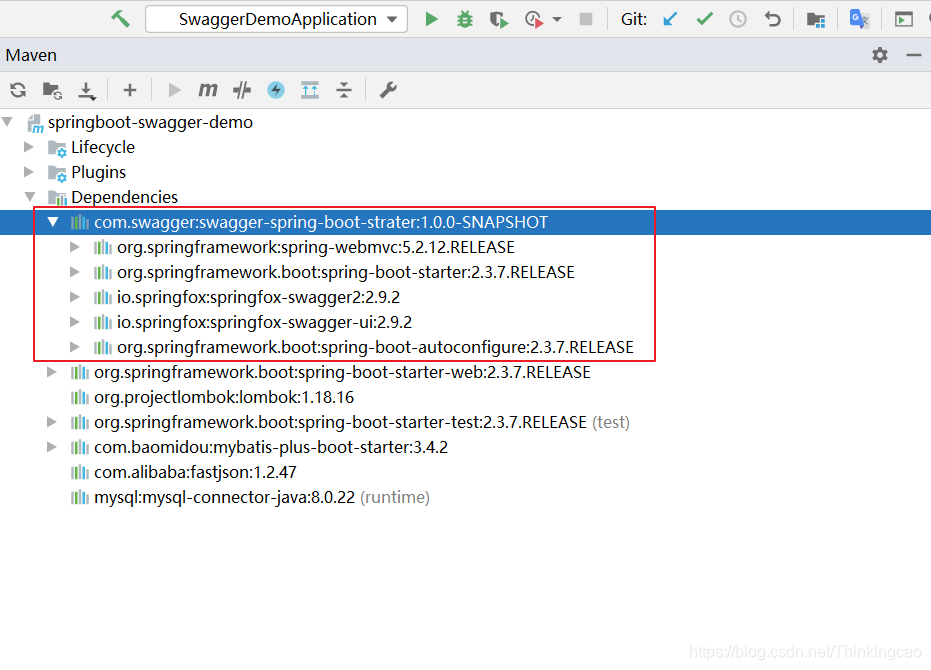Image resolution: width=931 pixels, height=670 pixels.
Task: Expand spring-boot-starter-web dependency arrow
Action: (x=52, y=372)
